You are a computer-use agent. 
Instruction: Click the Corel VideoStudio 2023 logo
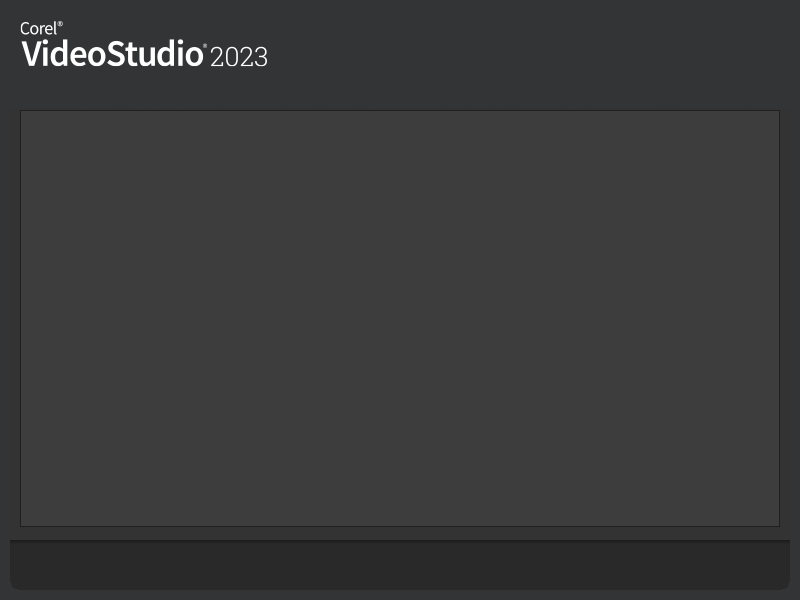[x=143, y=46]
